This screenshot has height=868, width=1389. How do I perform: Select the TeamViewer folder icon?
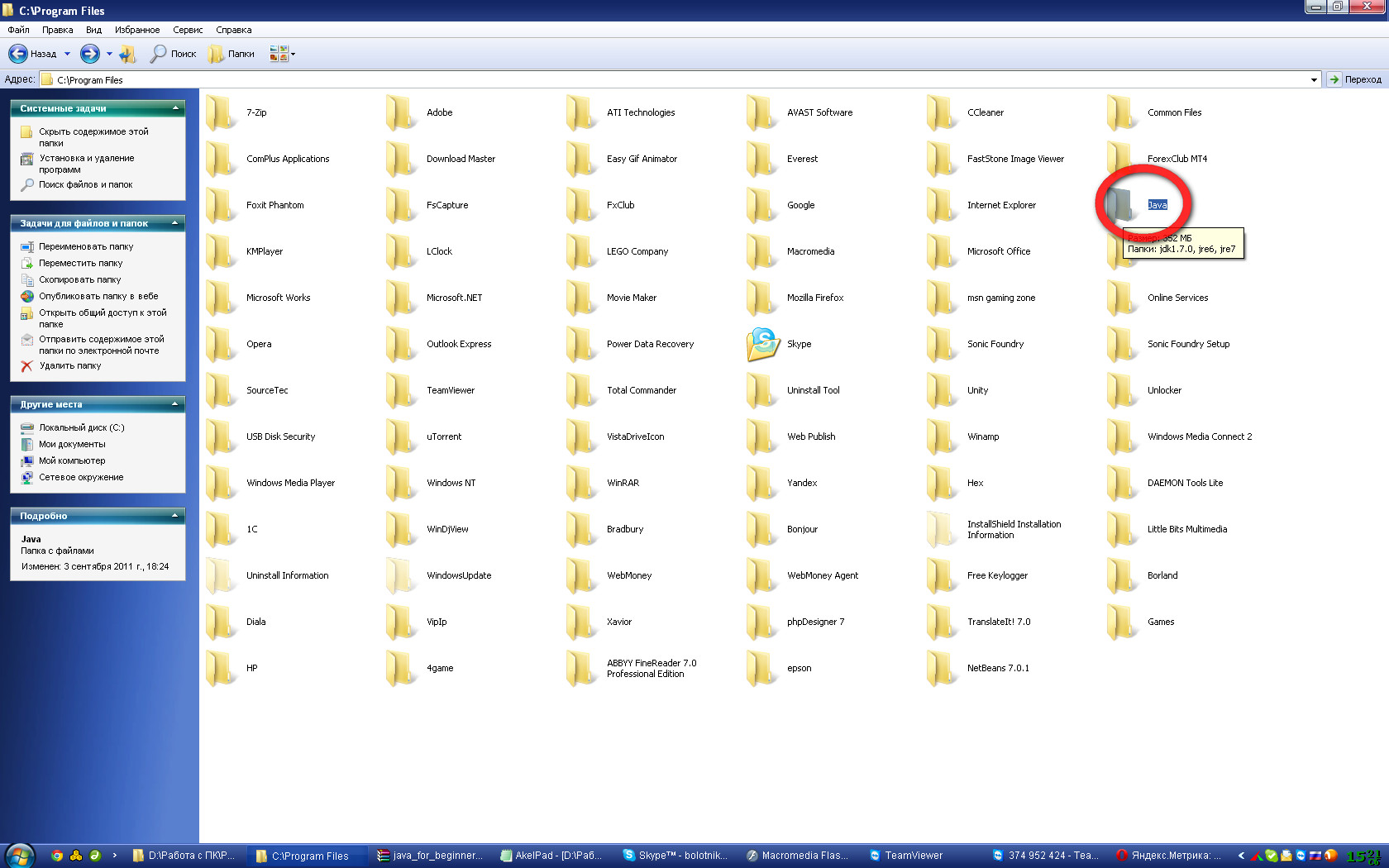(x=401, y=390)
